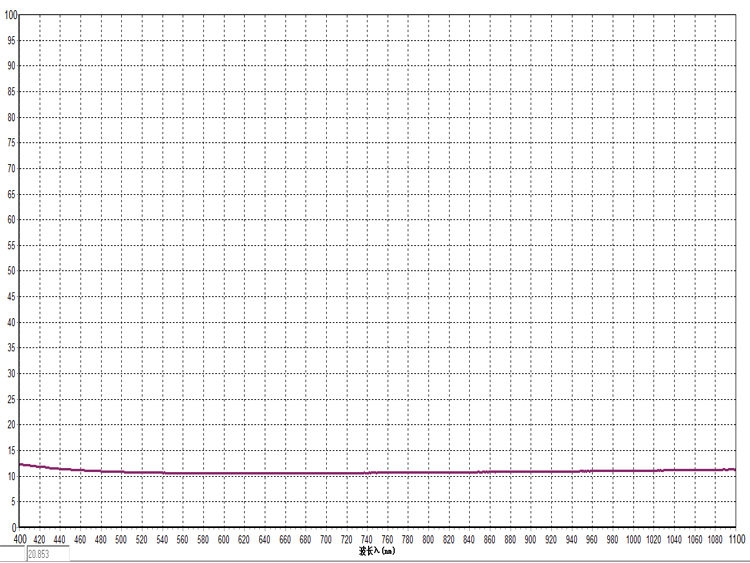Click the 50 label on the y-axis
Viewport: 750px width, 563px height.
(x=11, y=271)
